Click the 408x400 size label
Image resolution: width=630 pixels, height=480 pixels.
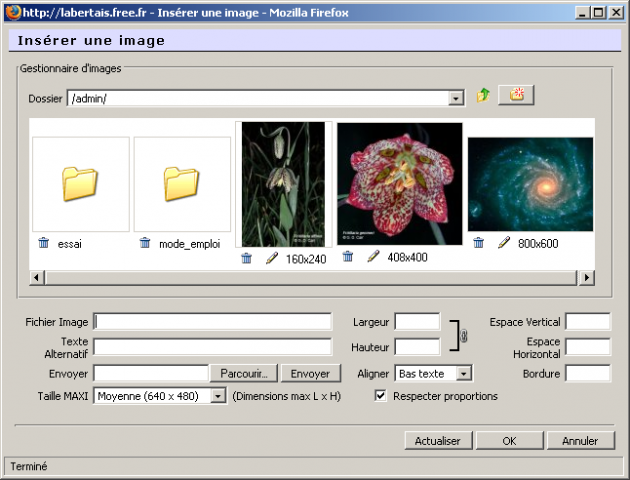[x=407, y=257]
